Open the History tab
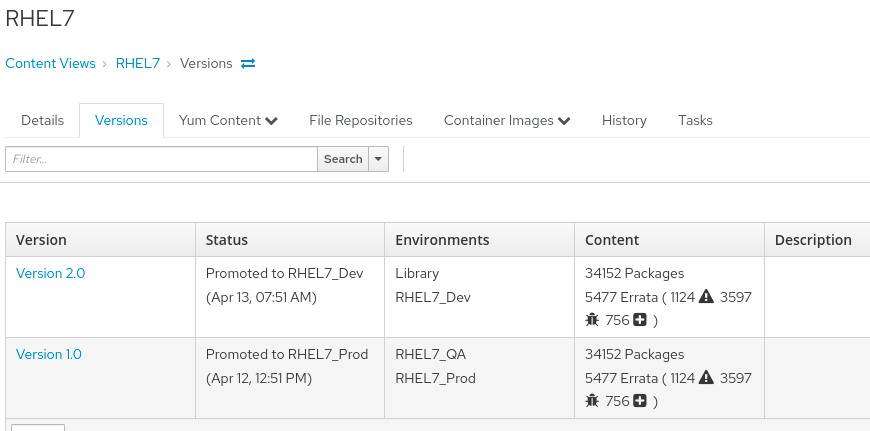 point(624,120)
